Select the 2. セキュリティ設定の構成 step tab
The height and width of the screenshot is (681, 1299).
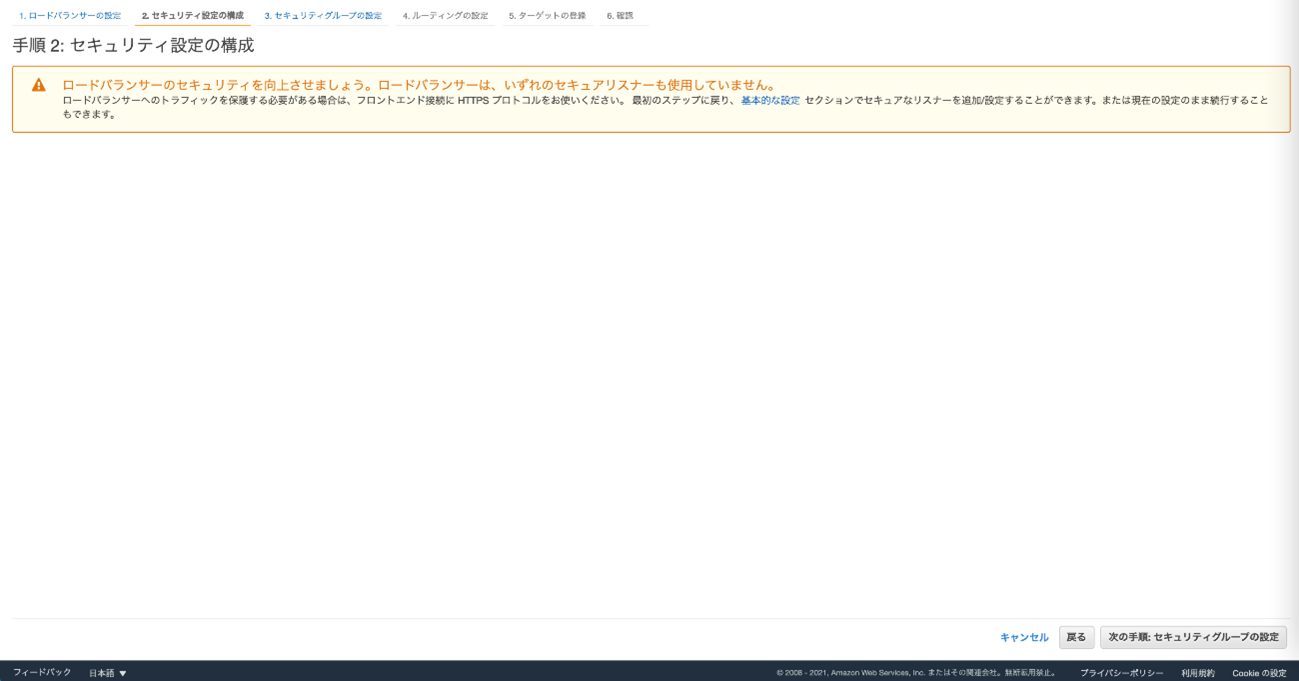pos(192,16)
